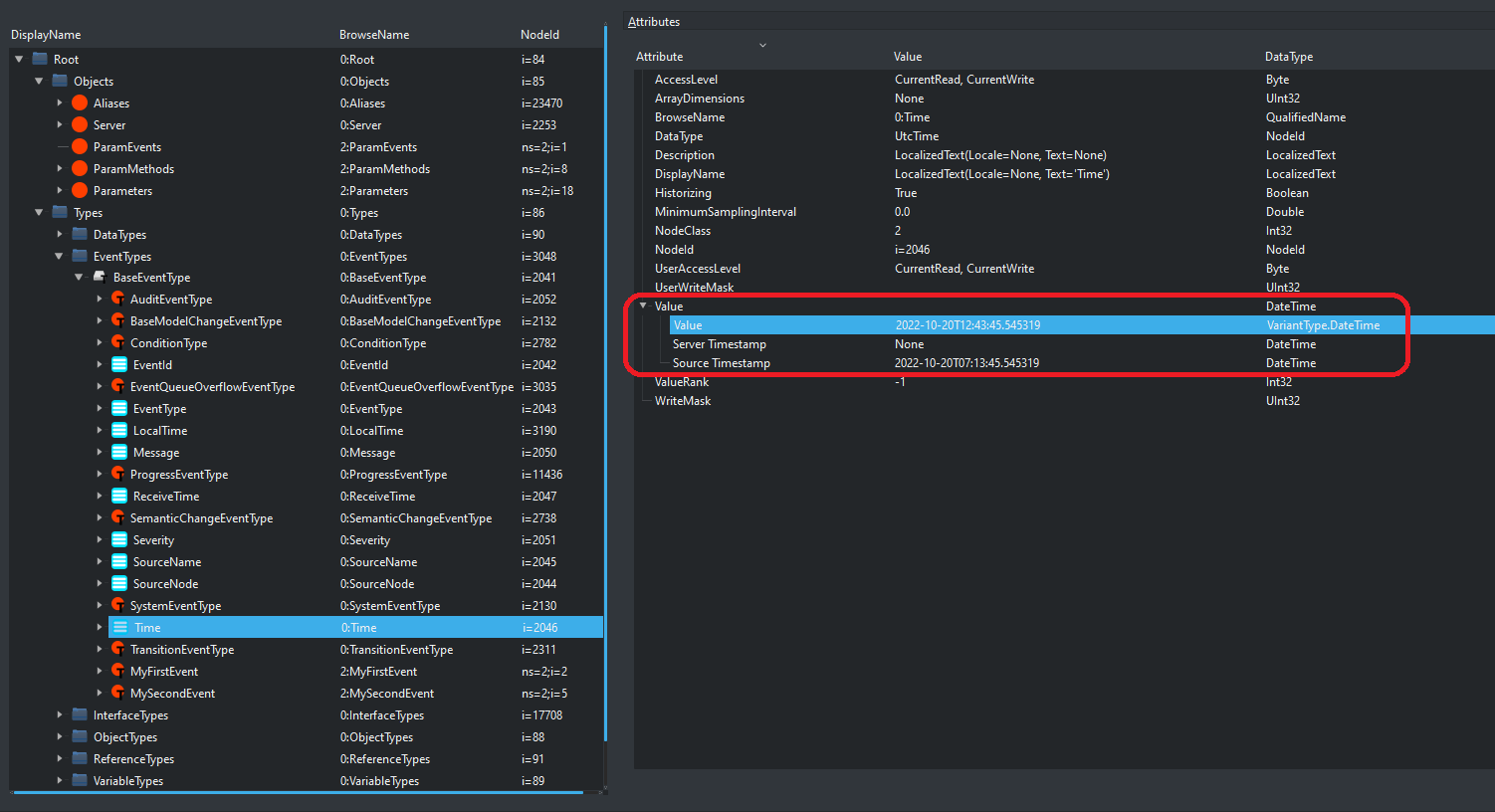This screenshot has height=812, width=1495.
Task: Collapse the Objects tree node
Action: point(39,82)
